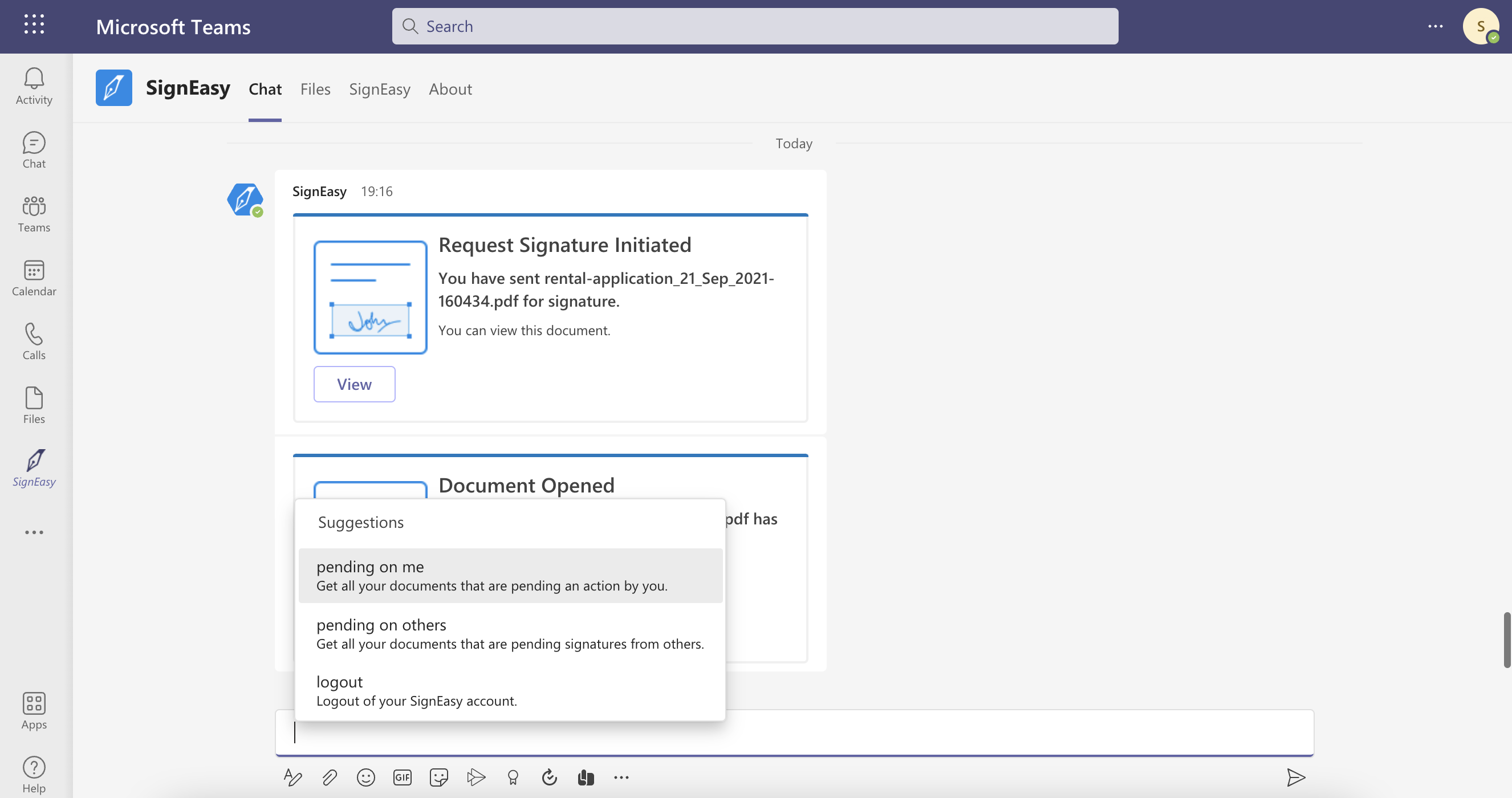
Task: Choose the "logout" suggestion
Action: click(x=510, y=691)
